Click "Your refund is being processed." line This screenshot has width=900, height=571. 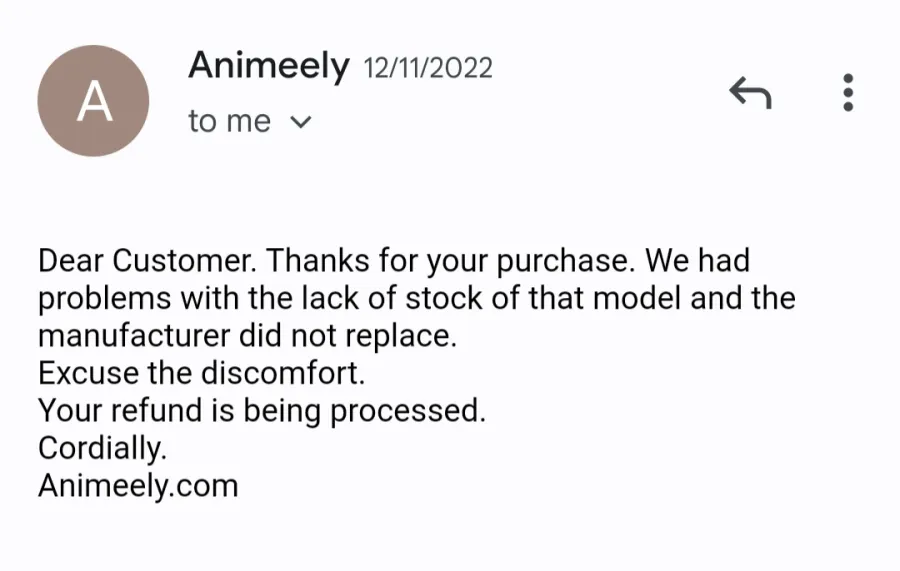point(262,411)
